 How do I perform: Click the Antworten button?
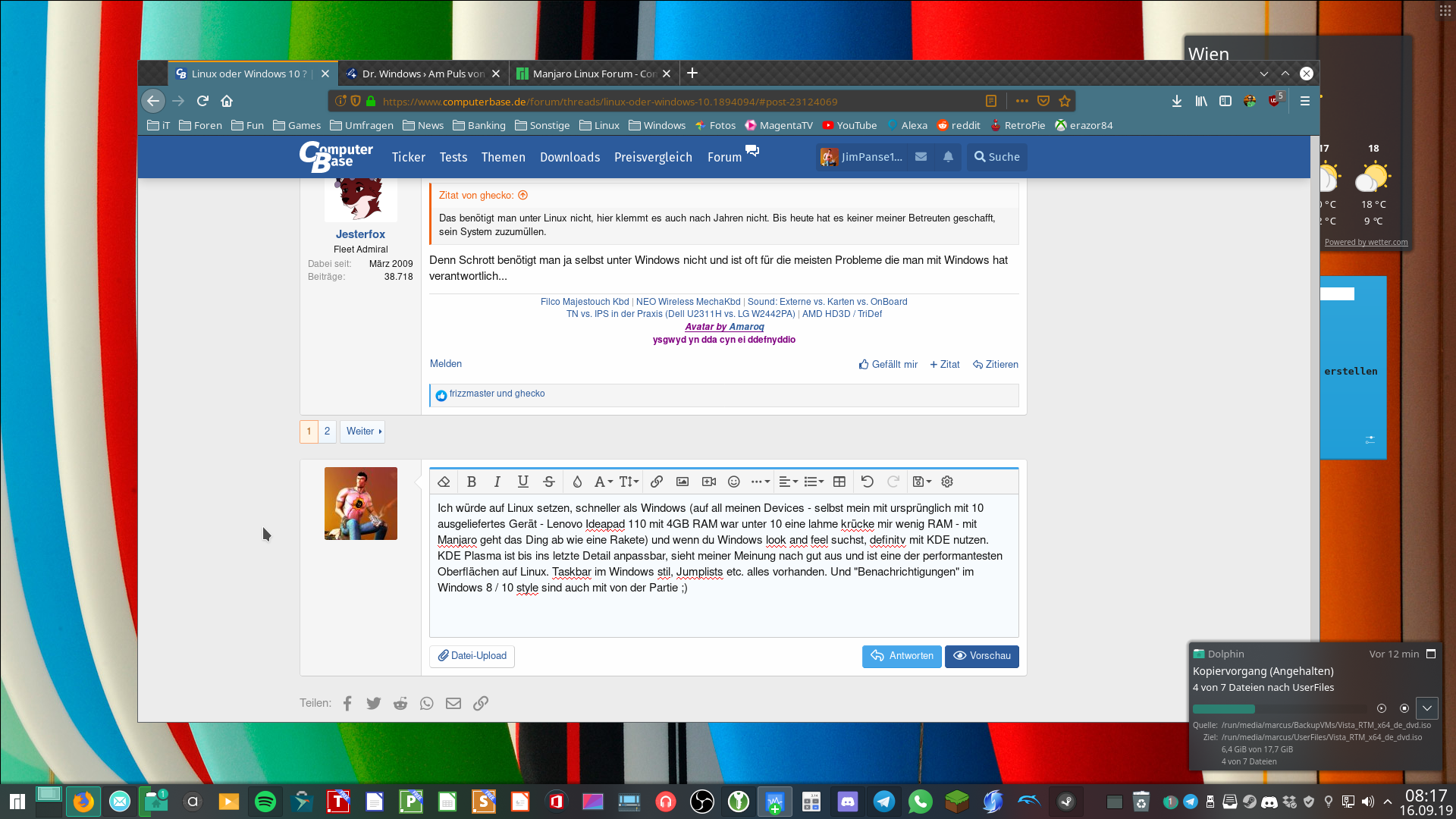tap(902, 656)
